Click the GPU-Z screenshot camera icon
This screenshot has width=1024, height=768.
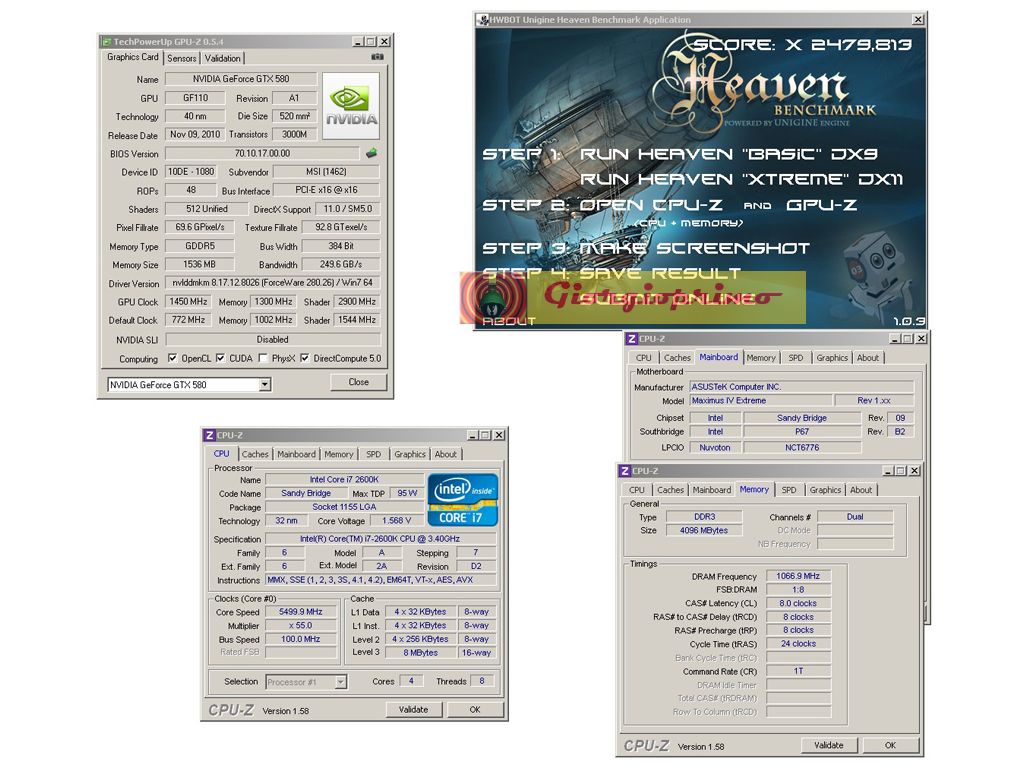[x=377, y=57]
